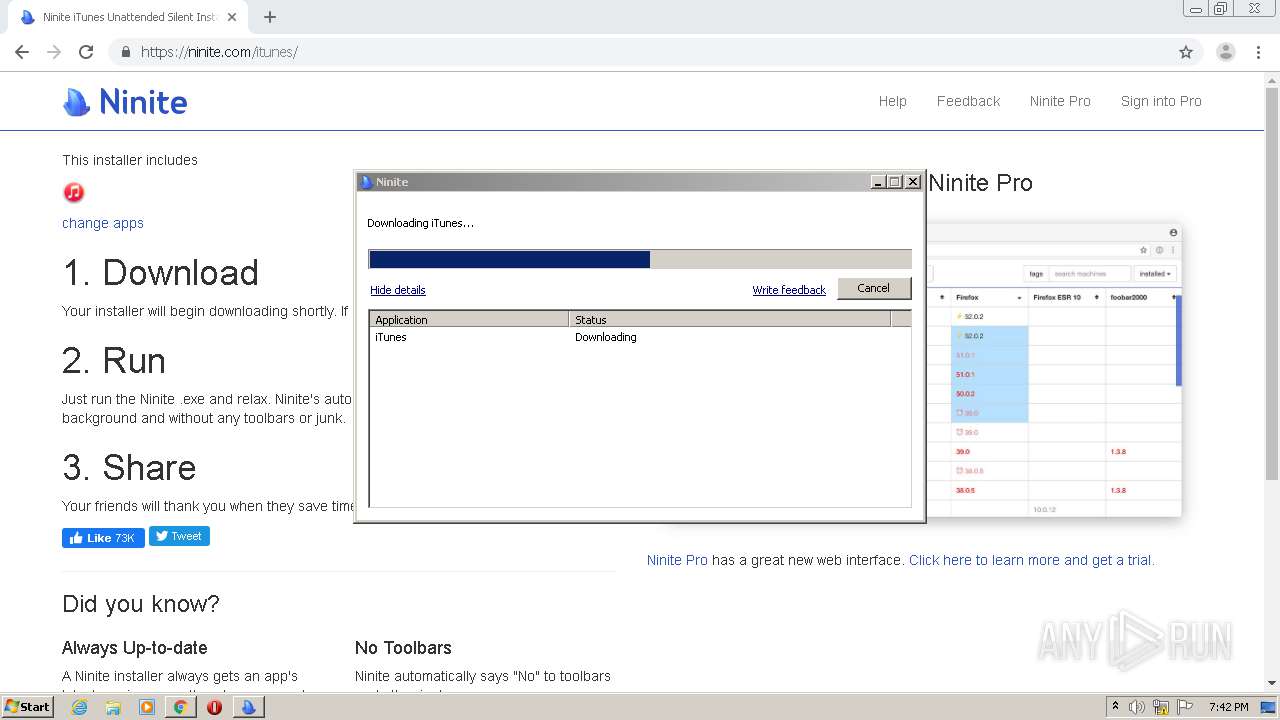Open the Help page link
This screenshot has height=720, width=1280.
tap(893, 101)
